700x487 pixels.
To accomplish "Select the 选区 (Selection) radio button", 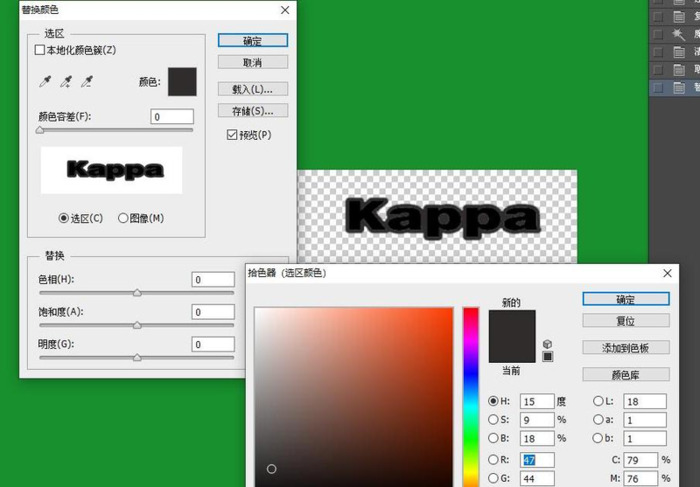I will point(64,218).
